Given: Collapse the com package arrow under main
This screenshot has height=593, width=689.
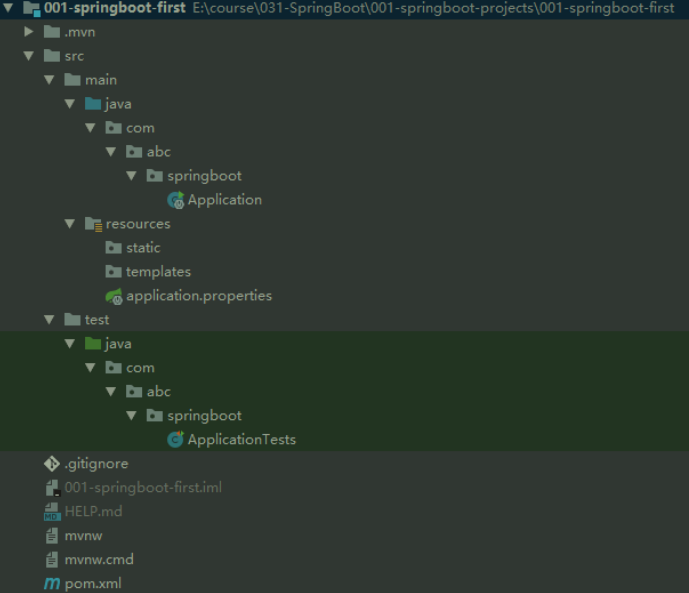Looking at the screenshot, I should (x=90, y=128).
